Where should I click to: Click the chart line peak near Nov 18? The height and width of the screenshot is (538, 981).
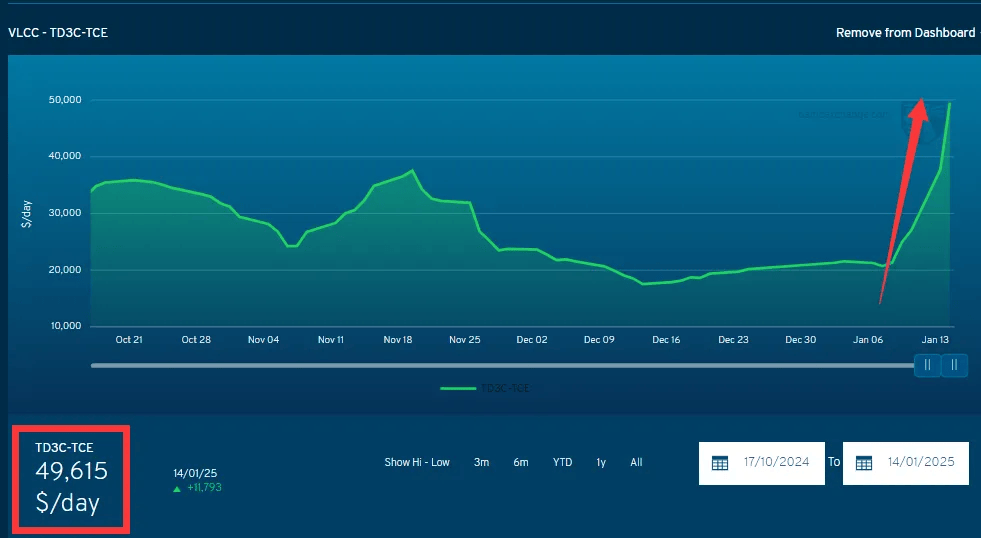click(x=412, y=170)
